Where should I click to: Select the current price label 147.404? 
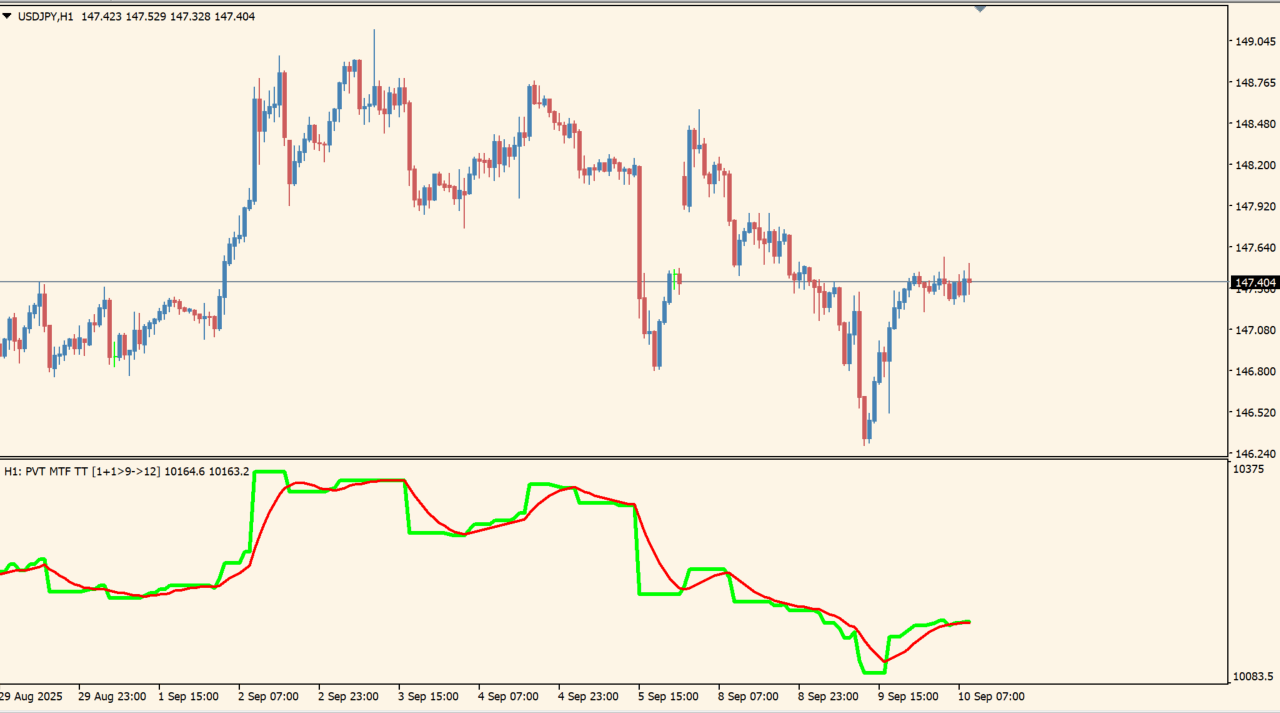point(1255,283)
